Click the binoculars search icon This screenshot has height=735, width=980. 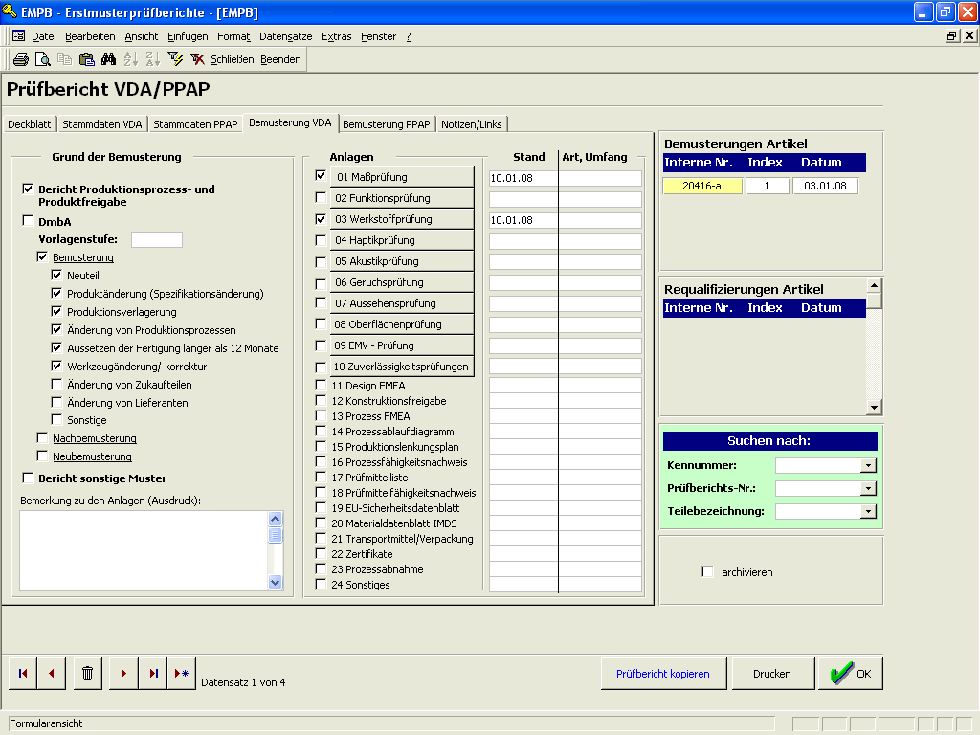(109, 59)
